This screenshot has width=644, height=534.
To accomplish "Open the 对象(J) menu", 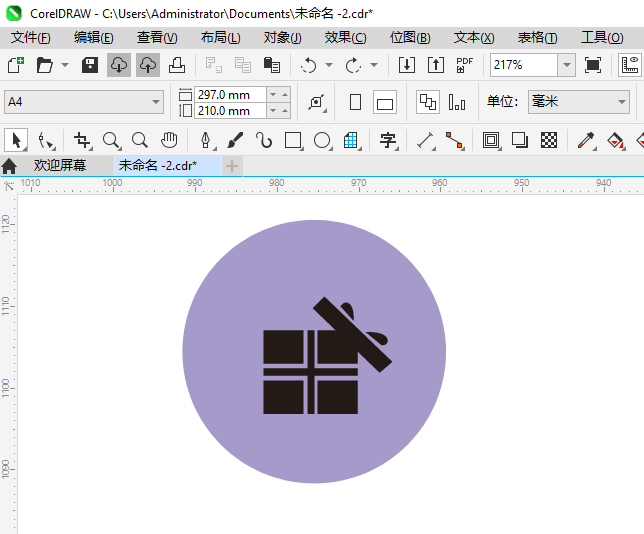I will (x=283, y=38).
